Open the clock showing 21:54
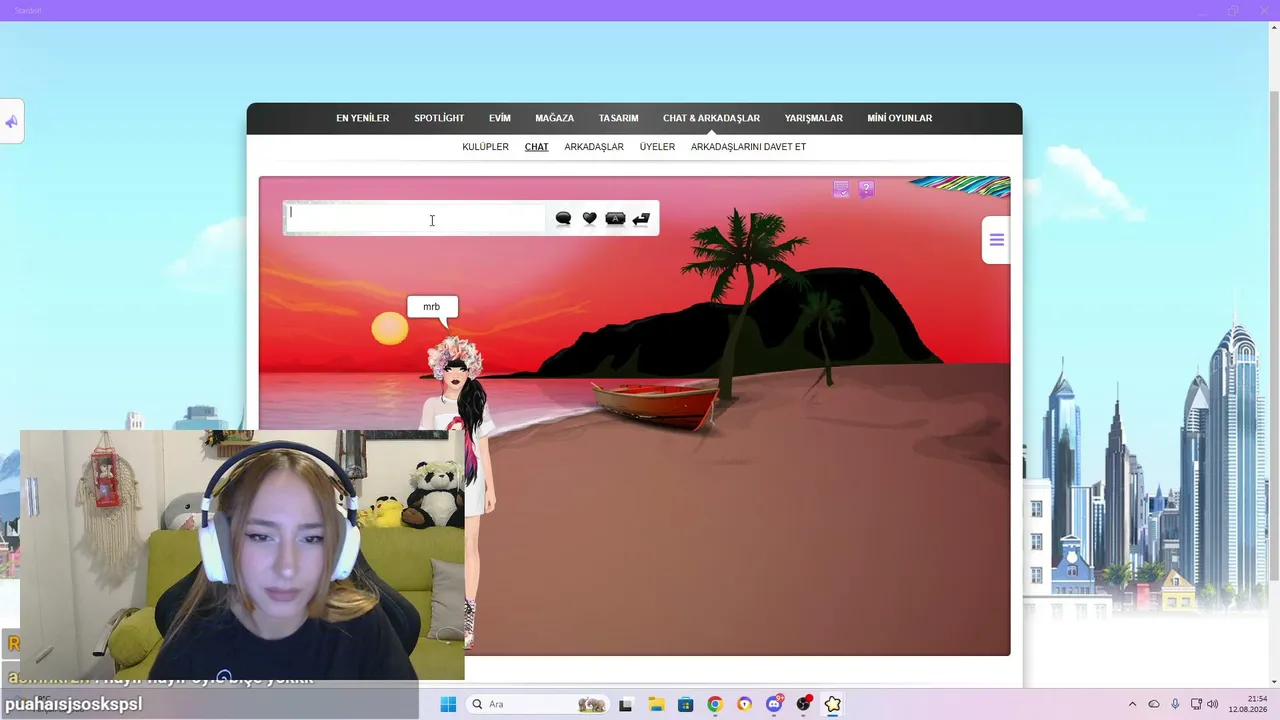The height and width of the screenshot is (720, 1280). point(1249,704)
